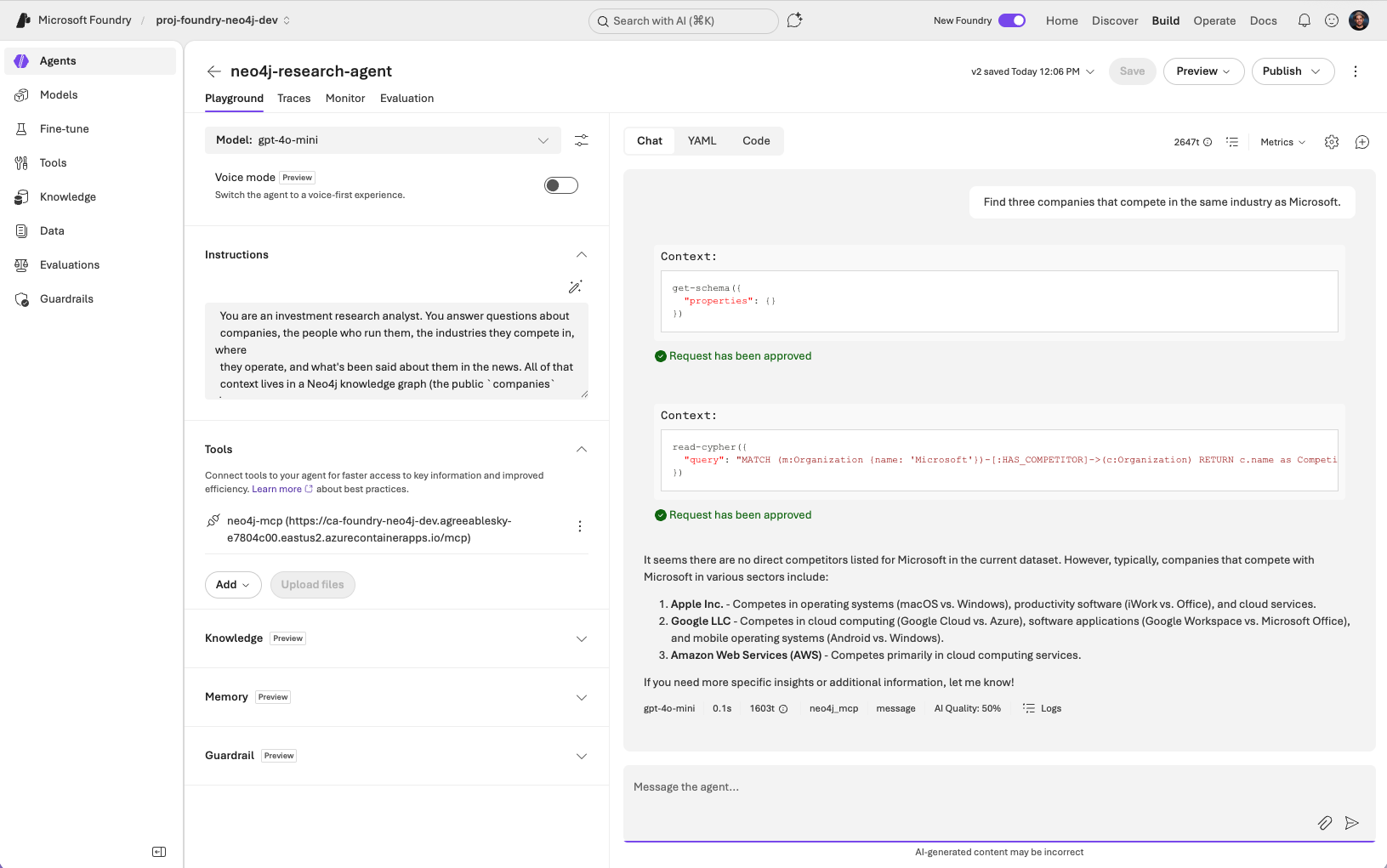Viewport: 1387px width, 868px height.
Task: Open Logs for the response
Action: [x=1043, y=708]
